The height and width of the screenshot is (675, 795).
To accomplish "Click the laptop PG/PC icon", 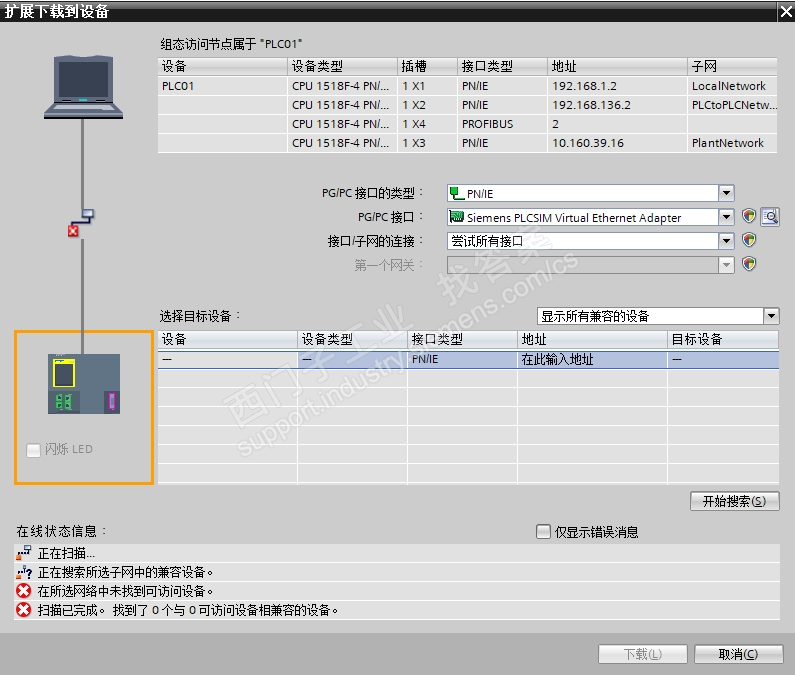I will (83, 87).
